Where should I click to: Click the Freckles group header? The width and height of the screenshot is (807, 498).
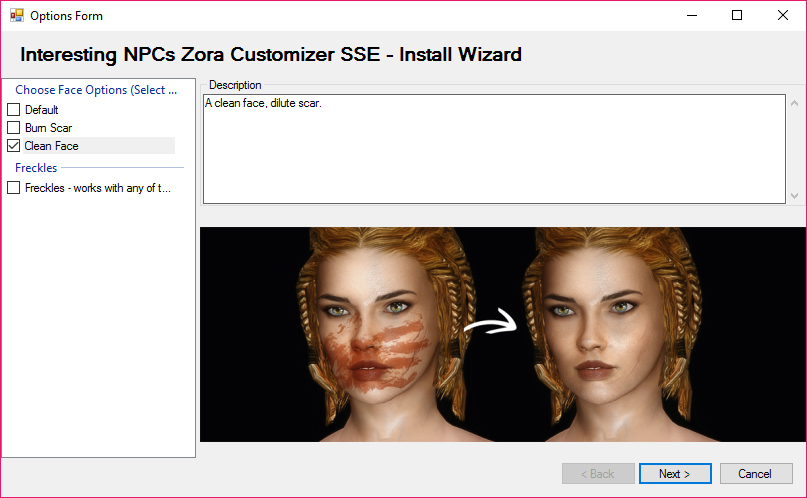click(36, 168)
